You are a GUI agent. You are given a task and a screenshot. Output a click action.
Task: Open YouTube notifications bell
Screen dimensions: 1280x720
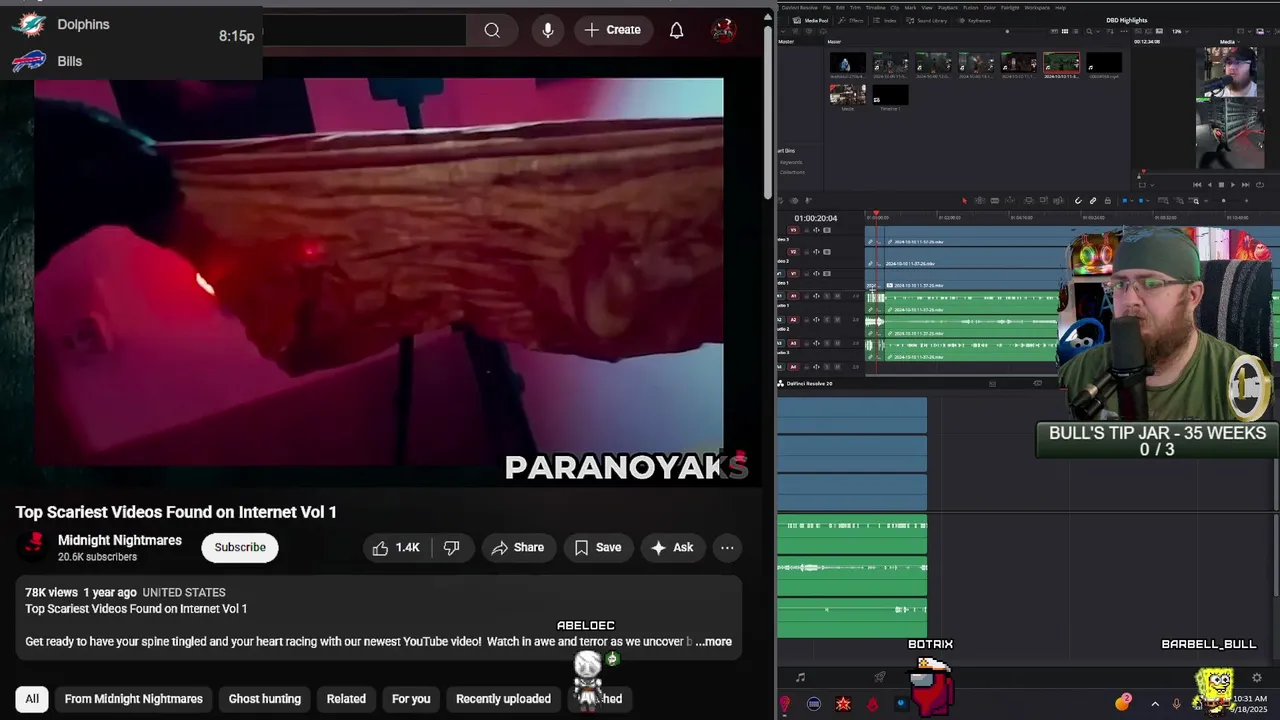click(x=677, y=30)
